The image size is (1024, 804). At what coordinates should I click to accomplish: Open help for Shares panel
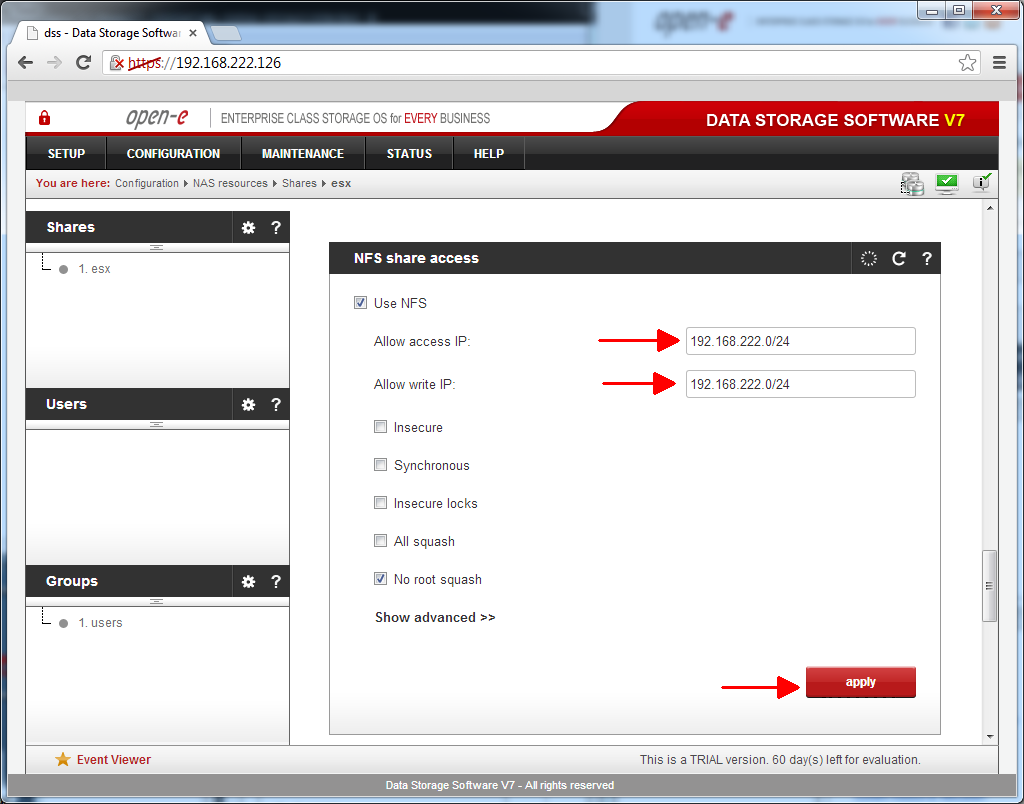coord(276,227)
